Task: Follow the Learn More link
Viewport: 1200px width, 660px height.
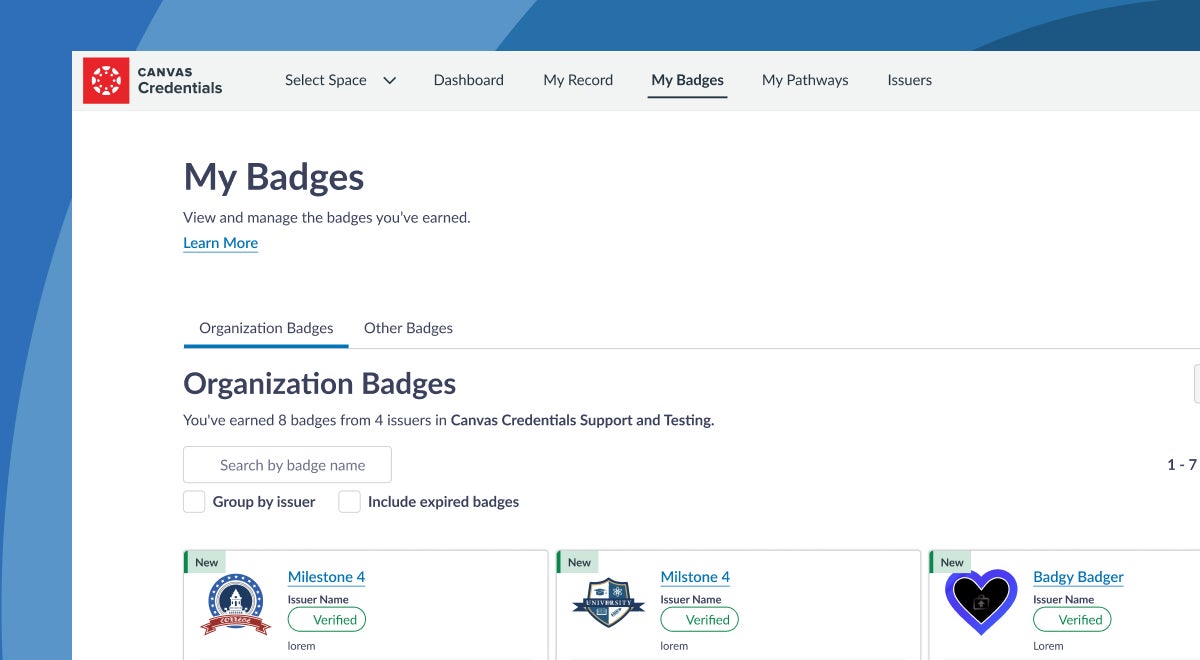Action: [221, 243]
